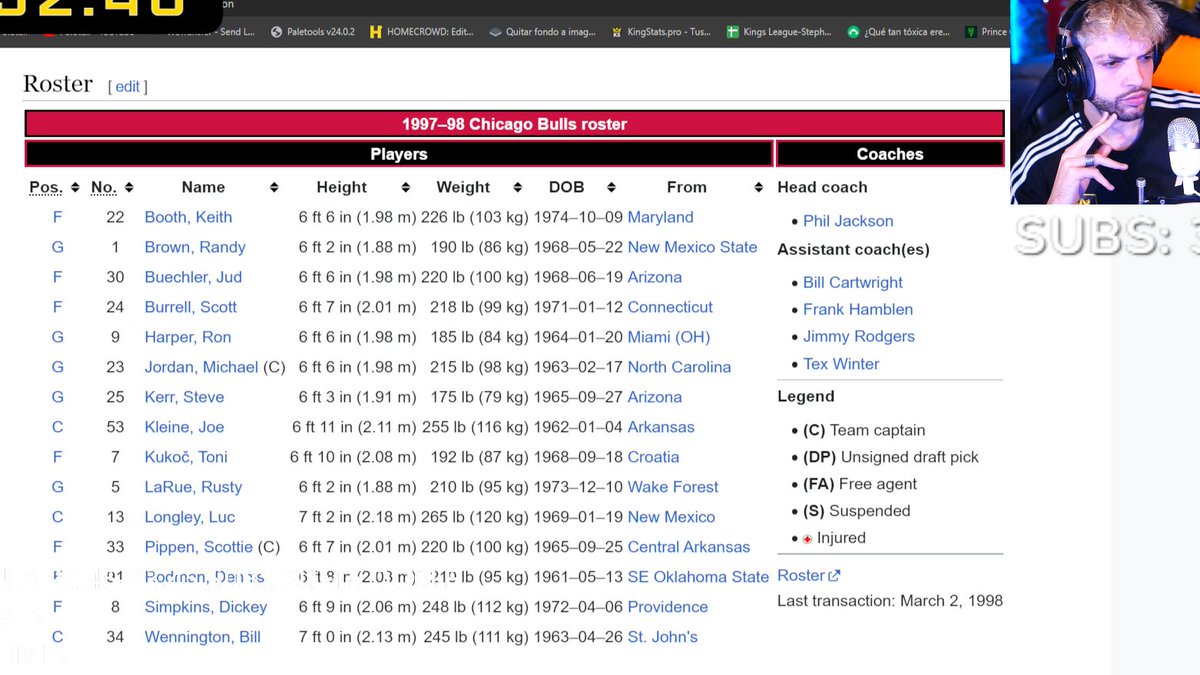Click the Players section header
Screen dimensions: 1200x675
click(x=399, y=154)
